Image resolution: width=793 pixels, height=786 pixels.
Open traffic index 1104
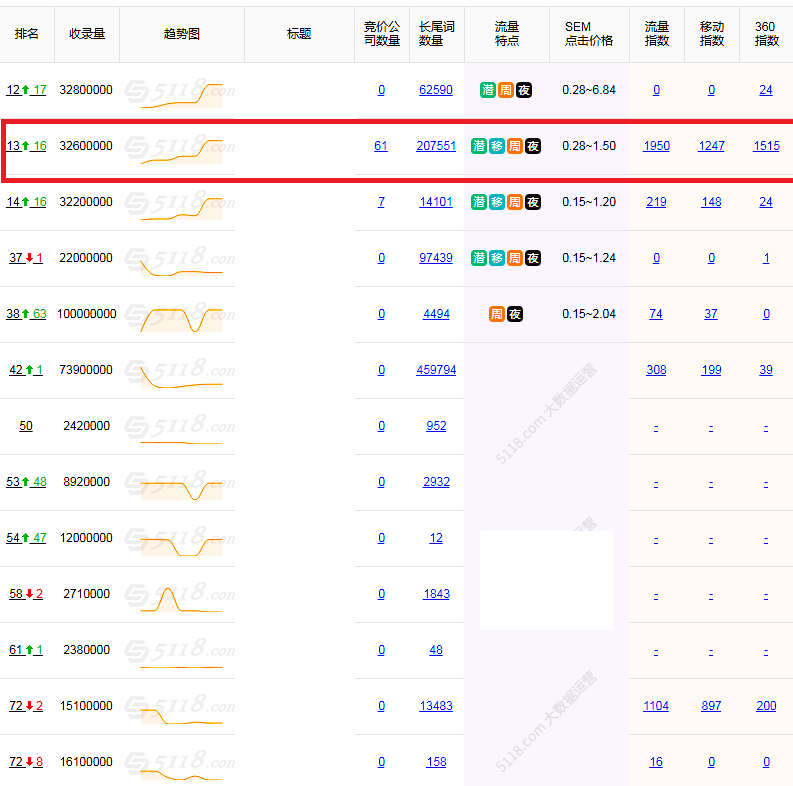(x=656, y=706)
